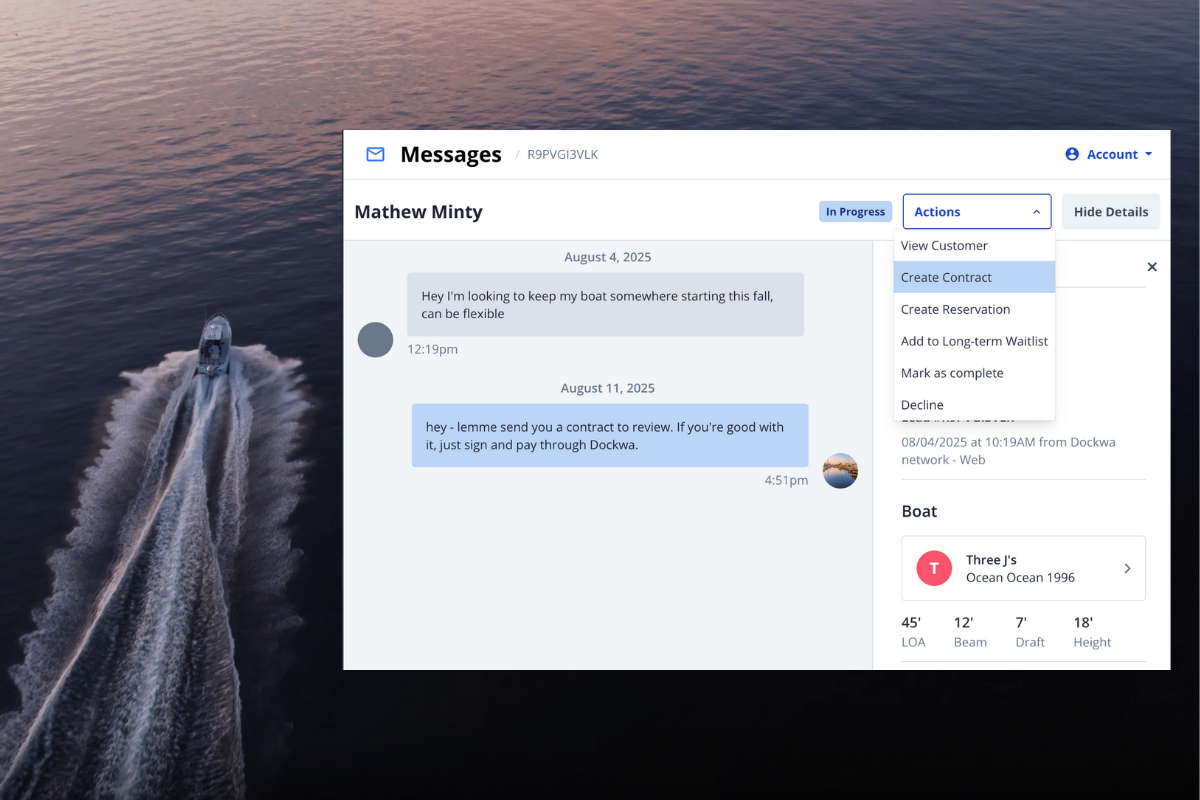The image size is (1200, 800).
Task: Click the red T boat avatar
Action: 934,568
